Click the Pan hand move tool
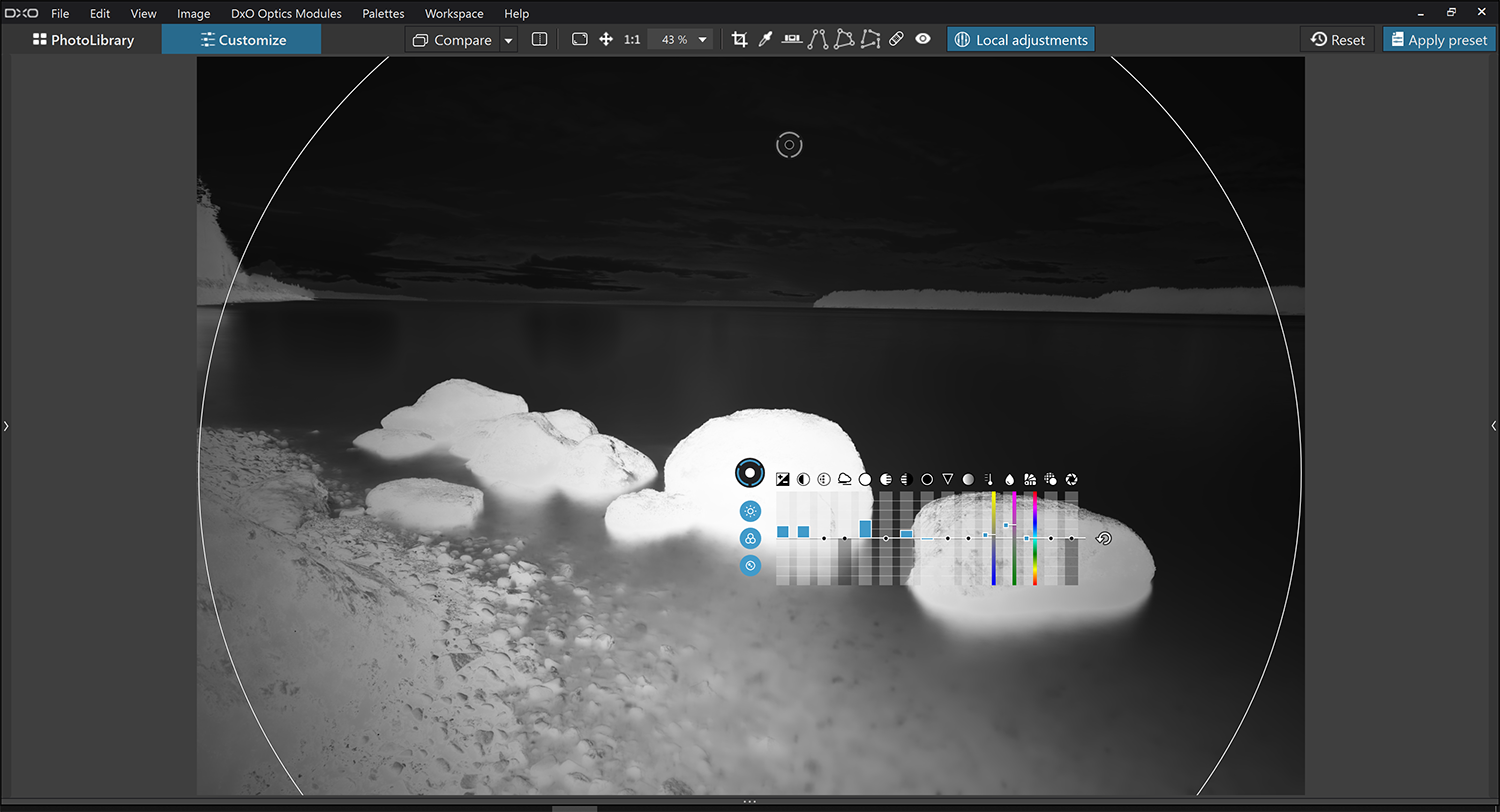 pyautogui.click(x=606, y=40)
